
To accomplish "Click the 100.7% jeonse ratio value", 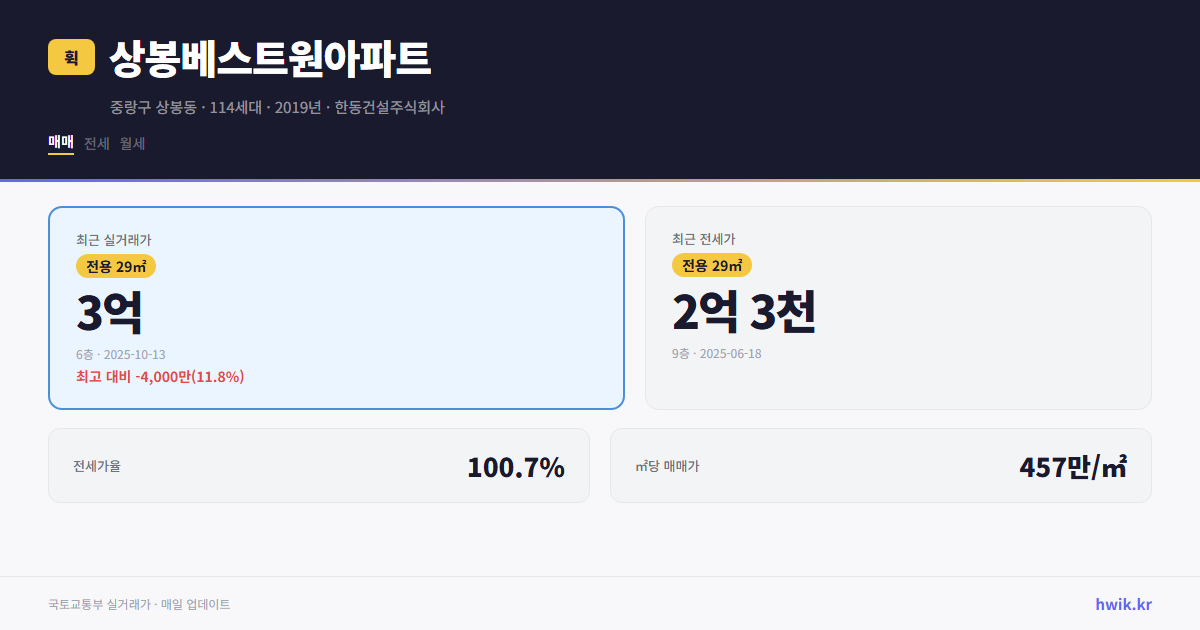I will coord(516,465).
